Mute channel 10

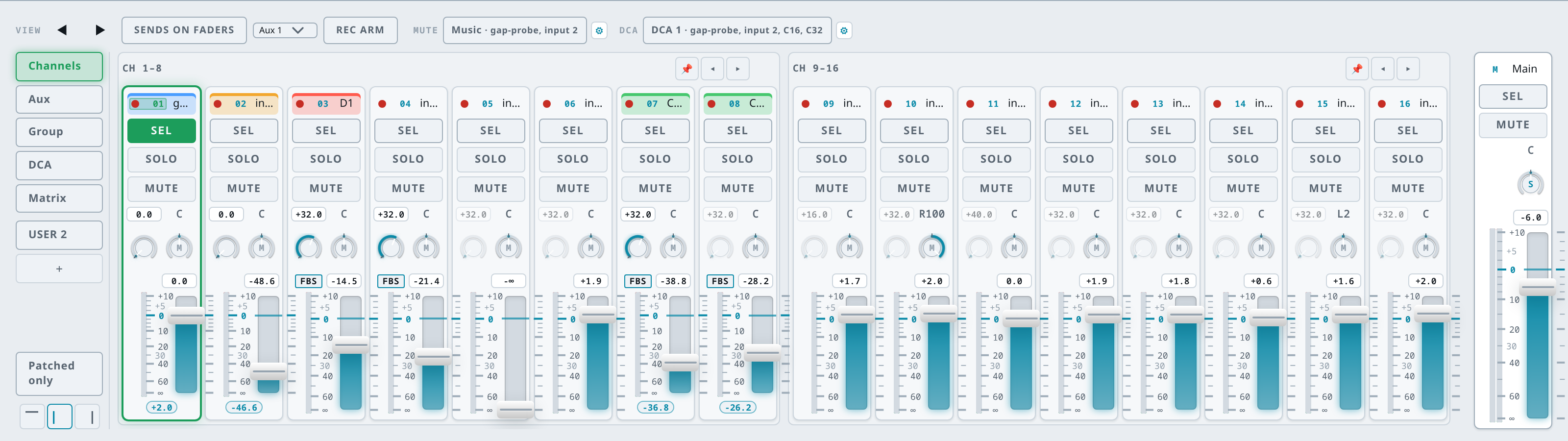[914, 189]
